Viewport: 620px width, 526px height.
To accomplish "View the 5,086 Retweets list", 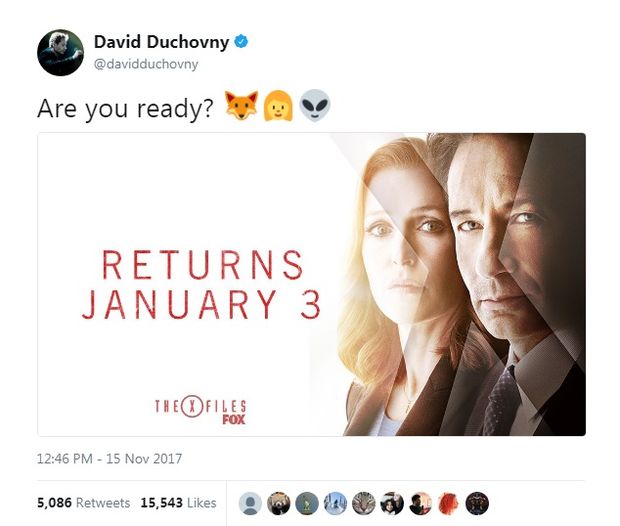I will click(83, 503).
